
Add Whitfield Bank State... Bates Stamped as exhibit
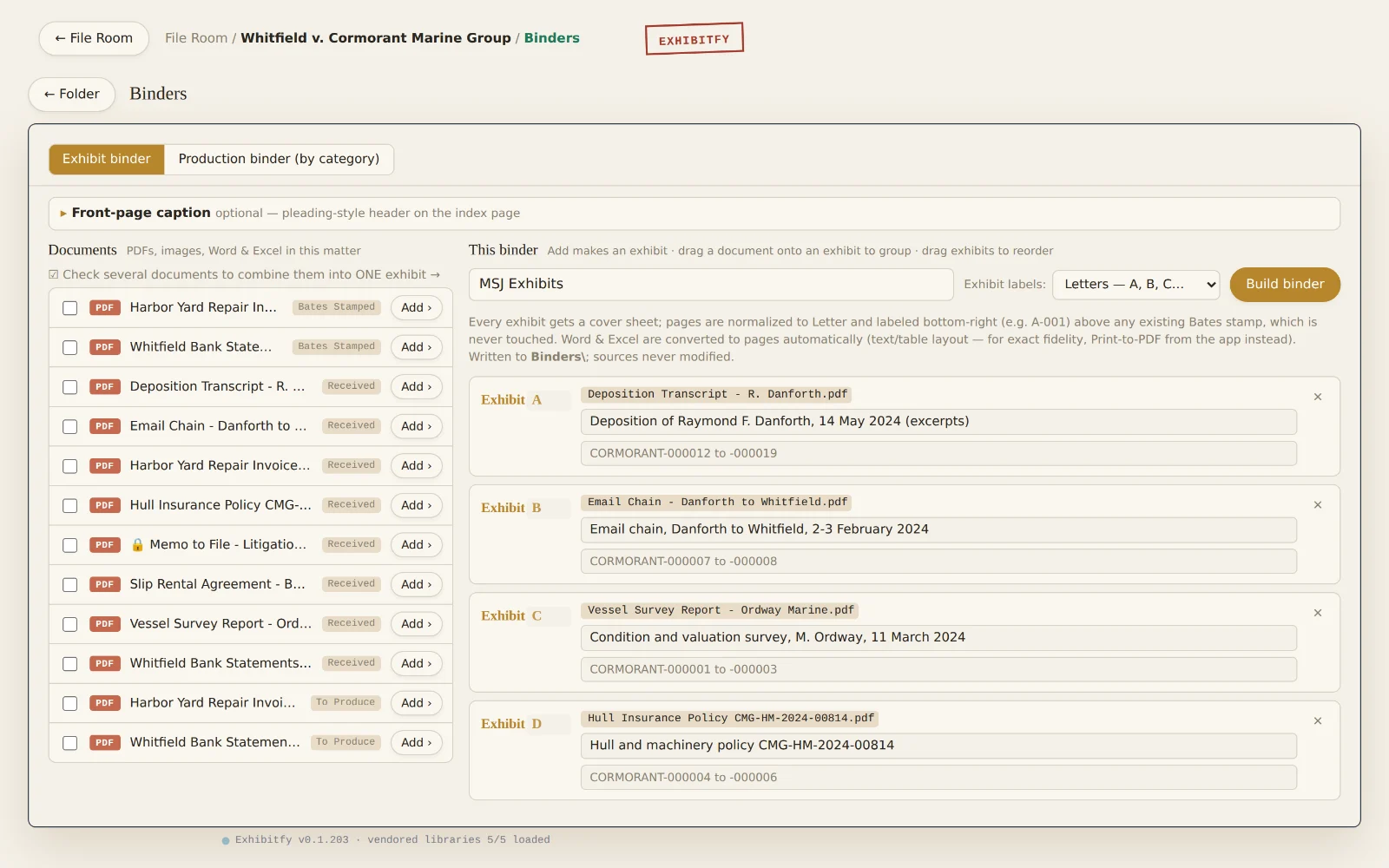(x=416, y=347)
